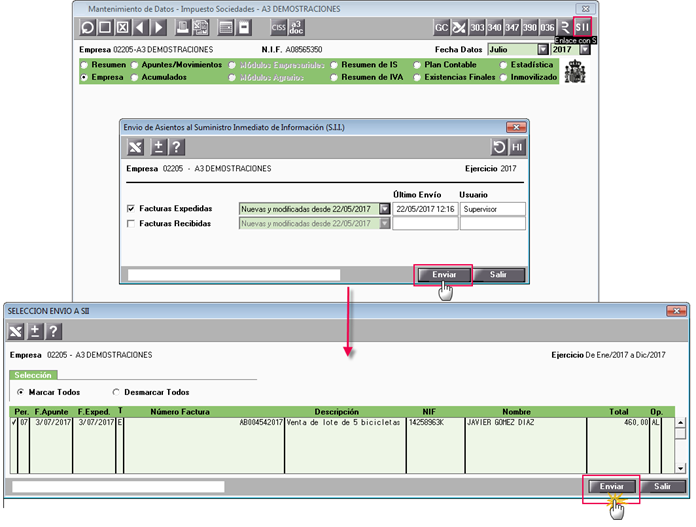Uncheck the Facturas Expedidas checkbox
696x527 pixels.
coord(130,208)
